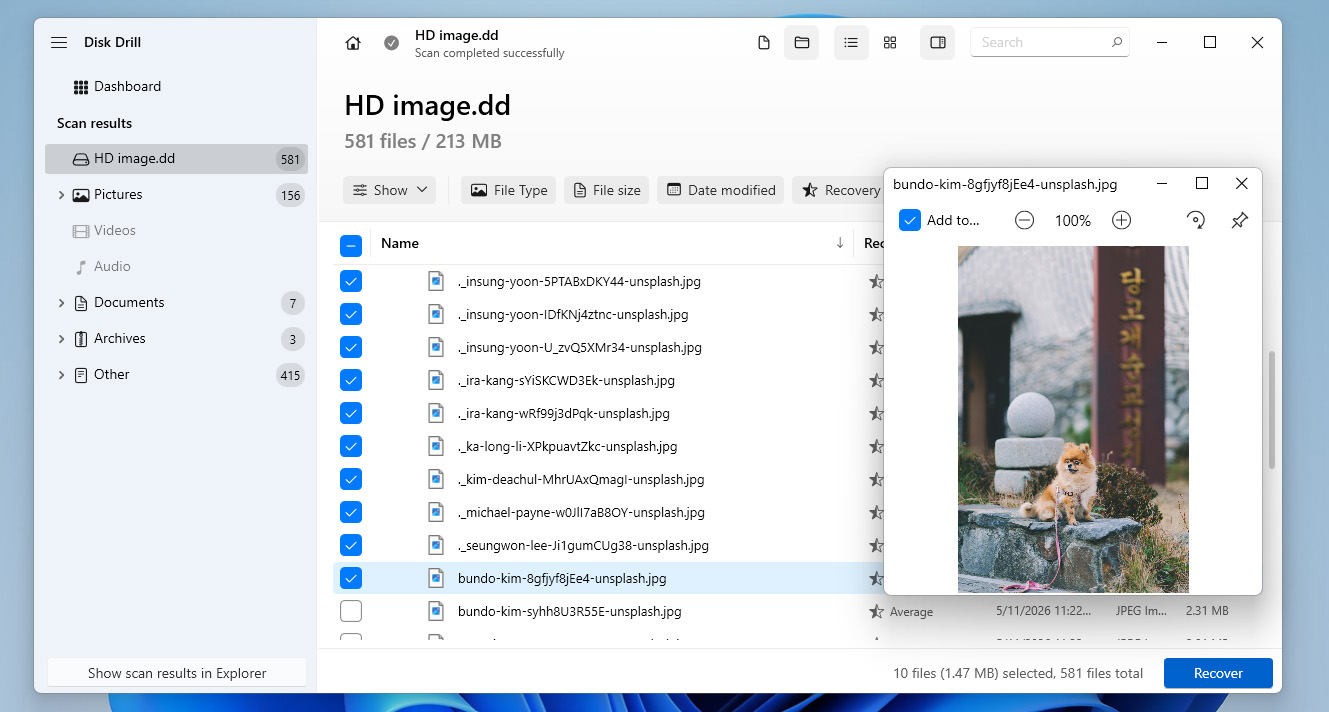
Task: Open the Disk Drill hamburger menu
Action: coord(59,43)
